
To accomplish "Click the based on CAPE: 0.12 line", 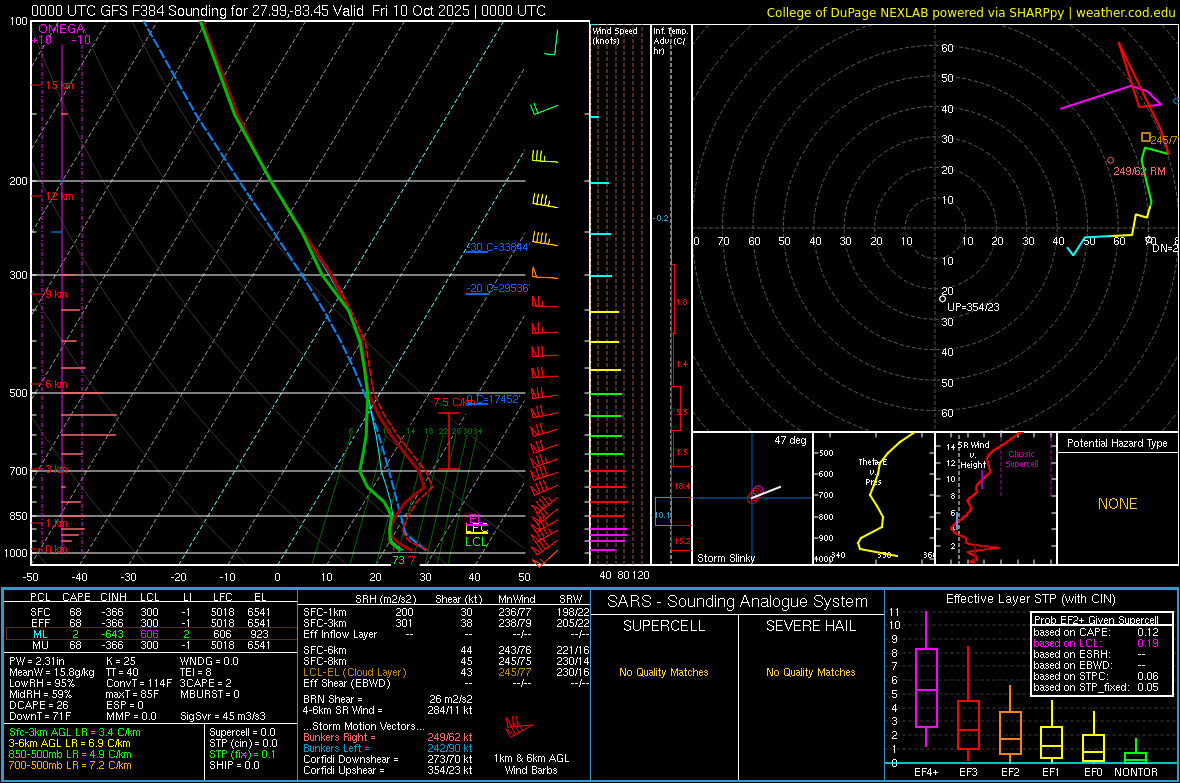I will click(1096, 632).
